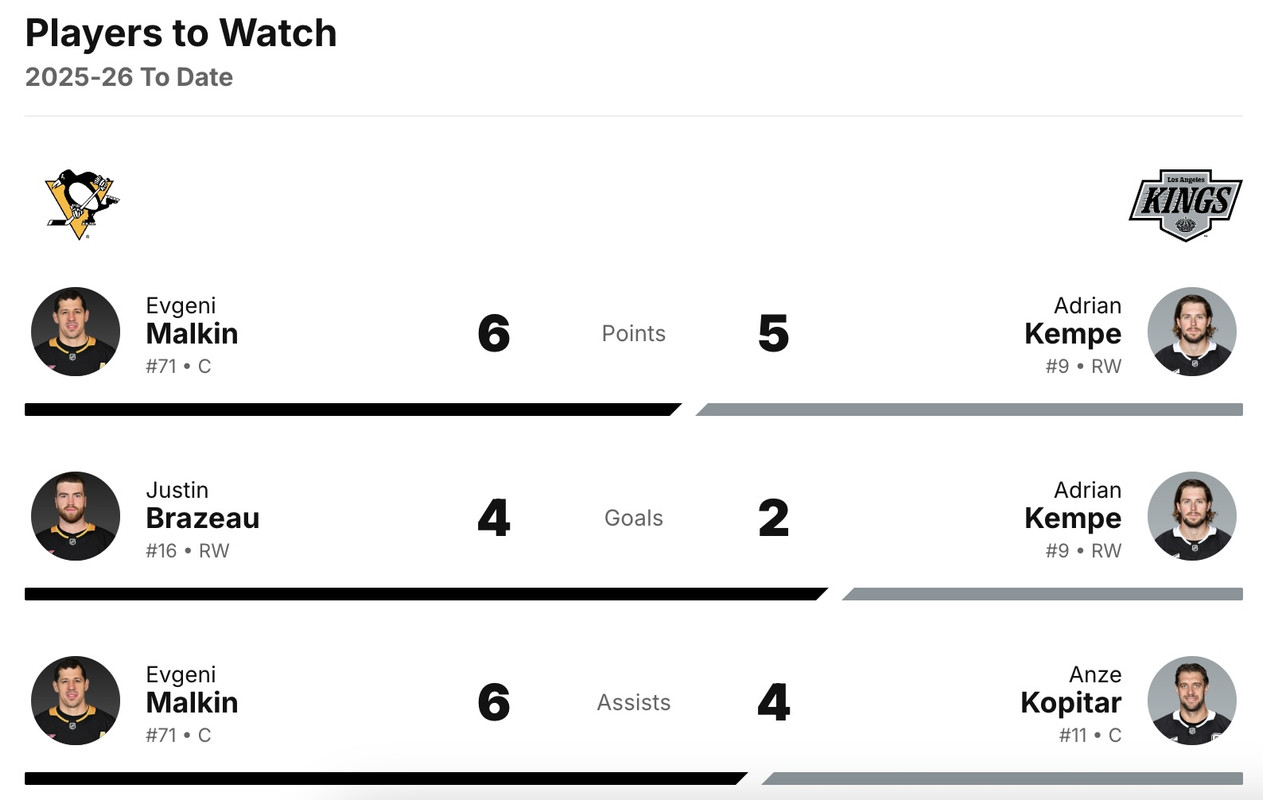Select Kempe's headshot in the Goals row

pyautogui.click(x=1191, y=516)
